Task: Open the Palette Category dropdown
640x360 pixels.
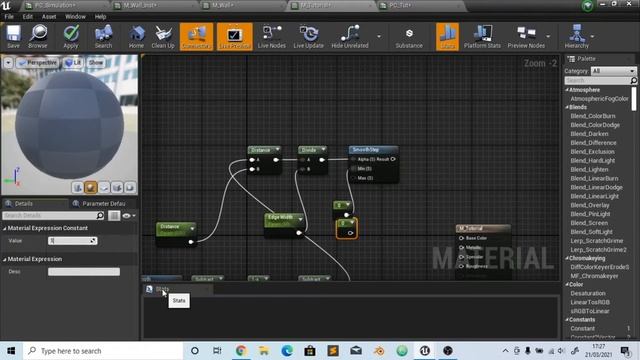Action: [613, 71]
